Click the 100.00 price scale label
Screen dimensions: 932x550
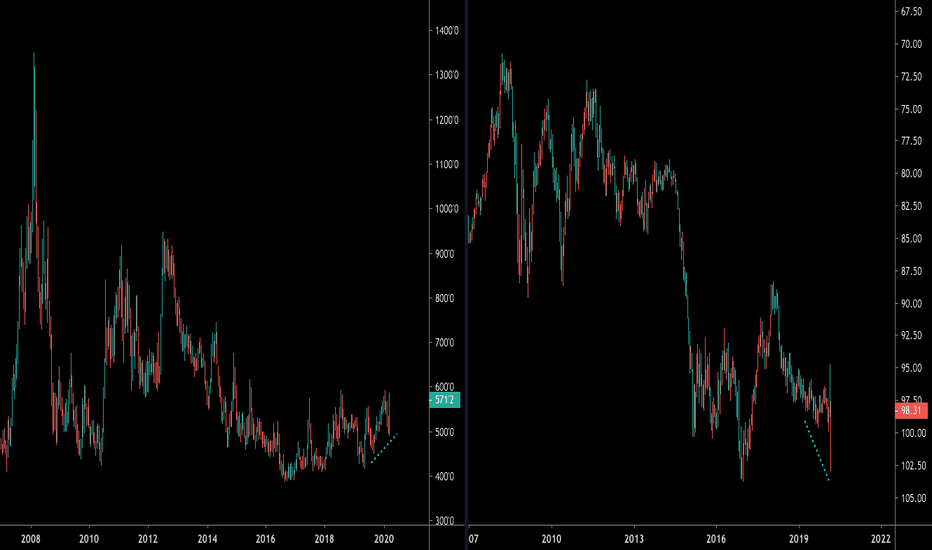(912, 433)
